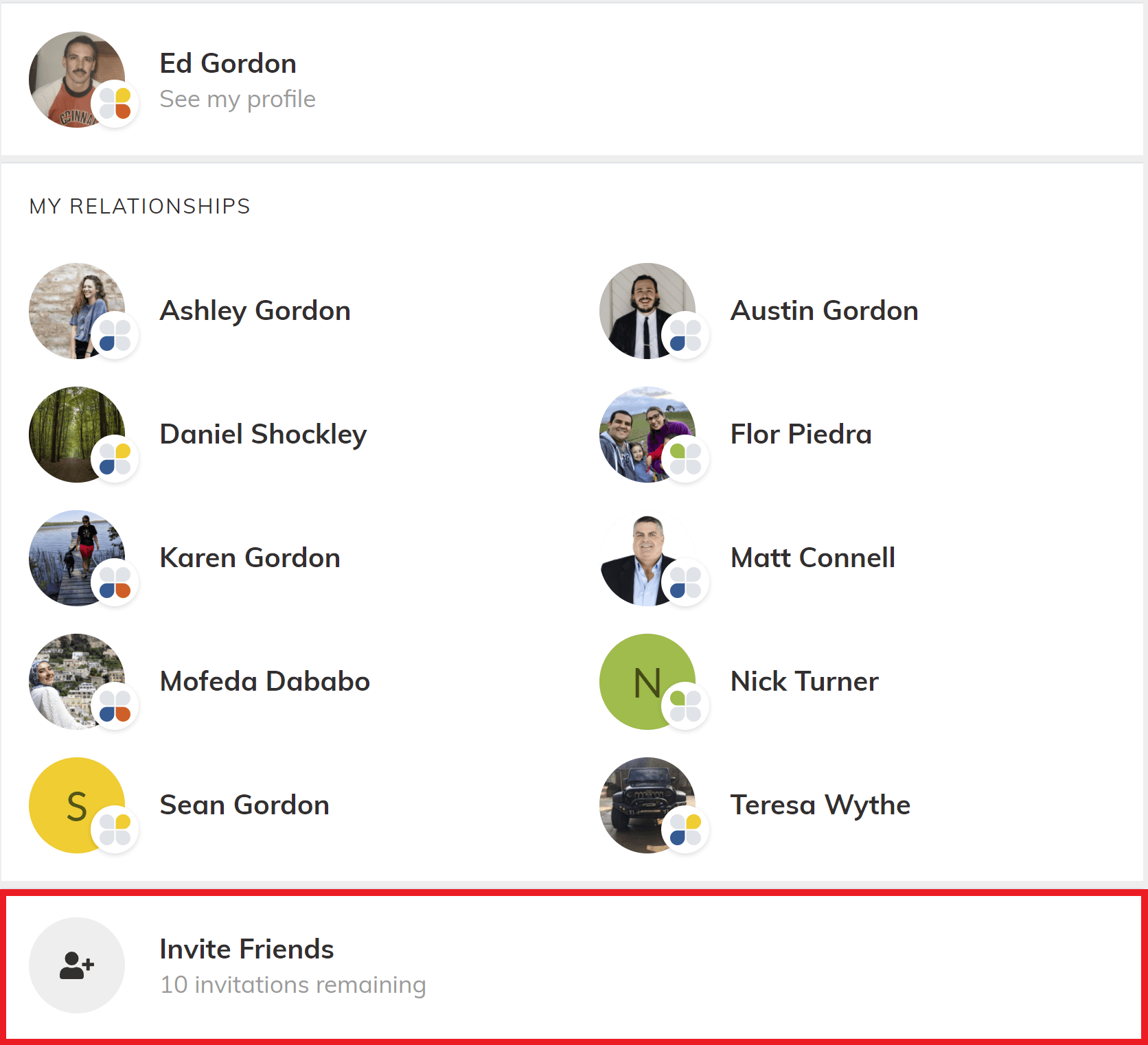
Task: Click personality badge on Ed Gordon's avatar
Action: point(115,104)
